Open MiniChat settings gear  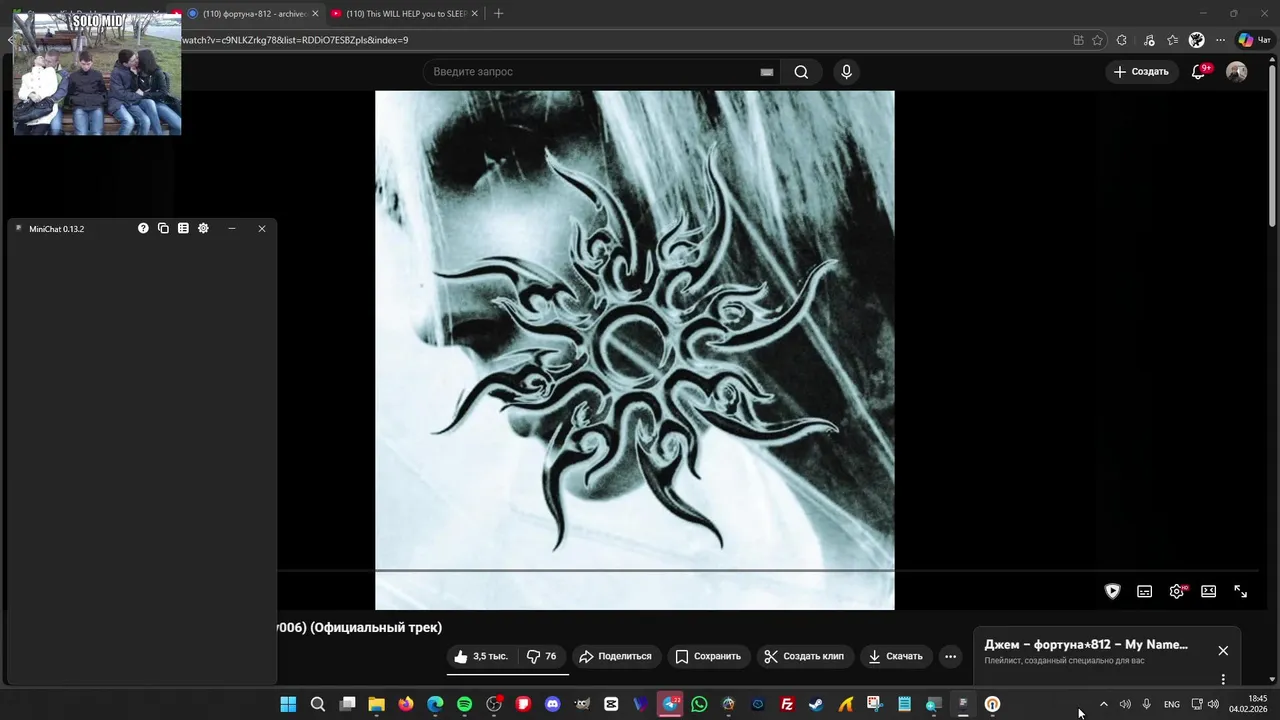coord(203,228)
